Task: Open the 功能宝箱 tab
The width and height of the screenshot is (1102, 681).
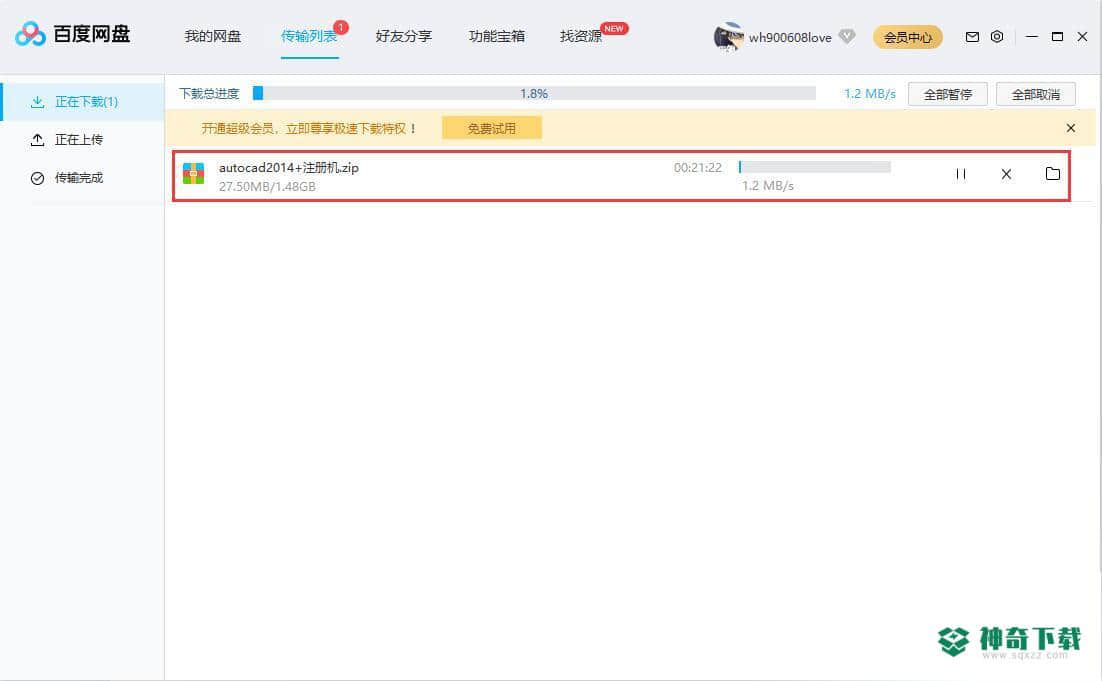Action: click(x=497, y=36)
